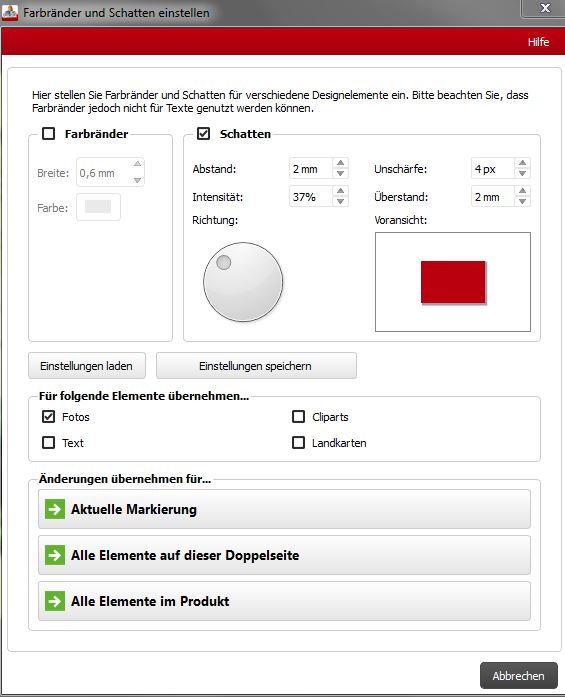
Task: Increase Abstand value with up arrow
Action: click(341, 163)
